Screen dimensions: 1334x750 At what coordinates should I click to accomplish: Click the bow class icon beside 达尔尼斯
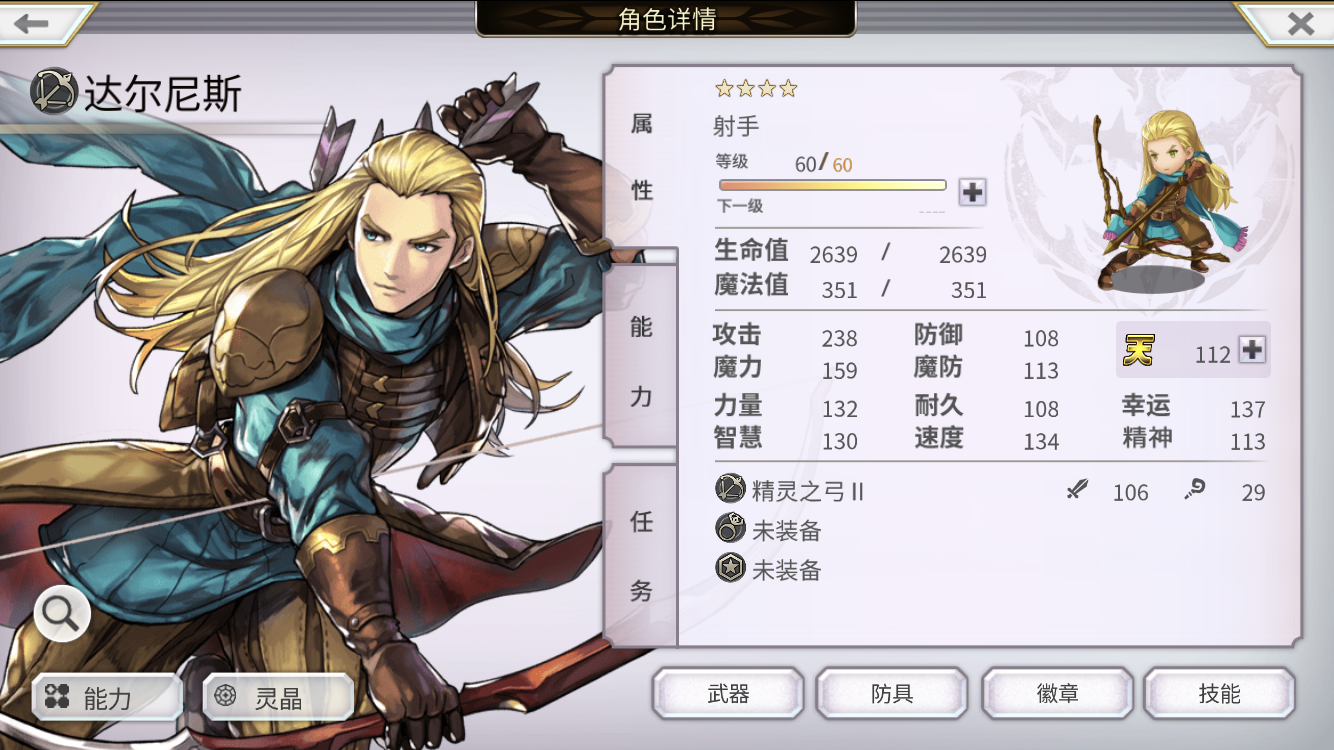tap(54, 93)
